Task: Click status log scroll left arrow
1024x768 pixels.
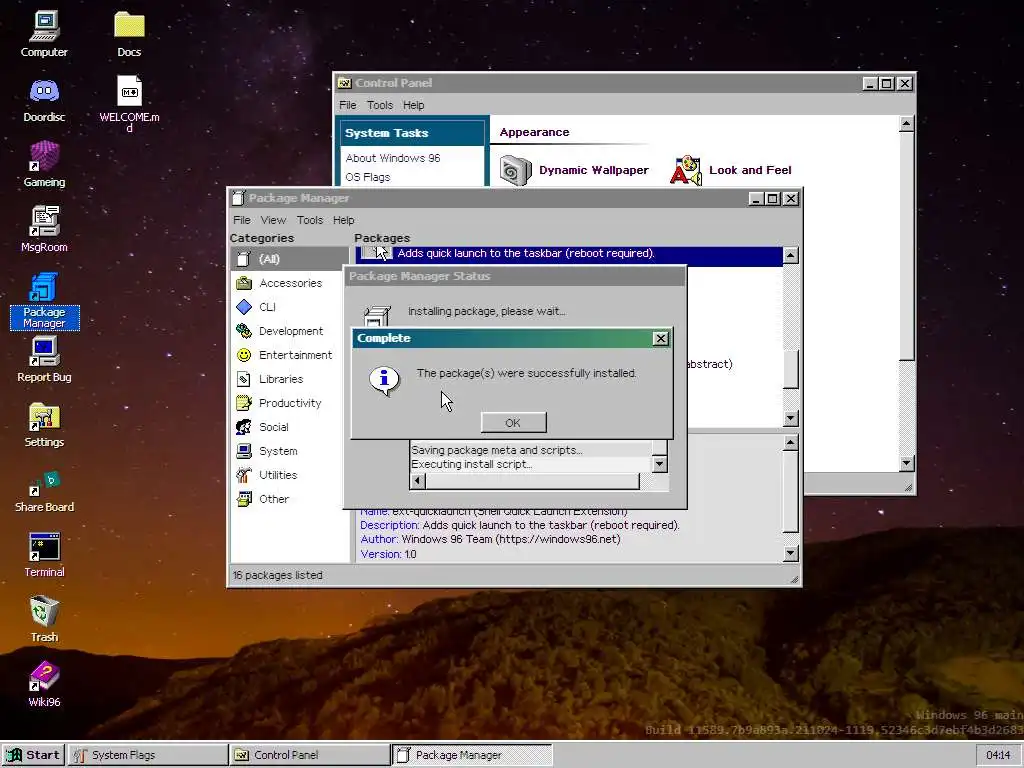Action: (417, 481)
